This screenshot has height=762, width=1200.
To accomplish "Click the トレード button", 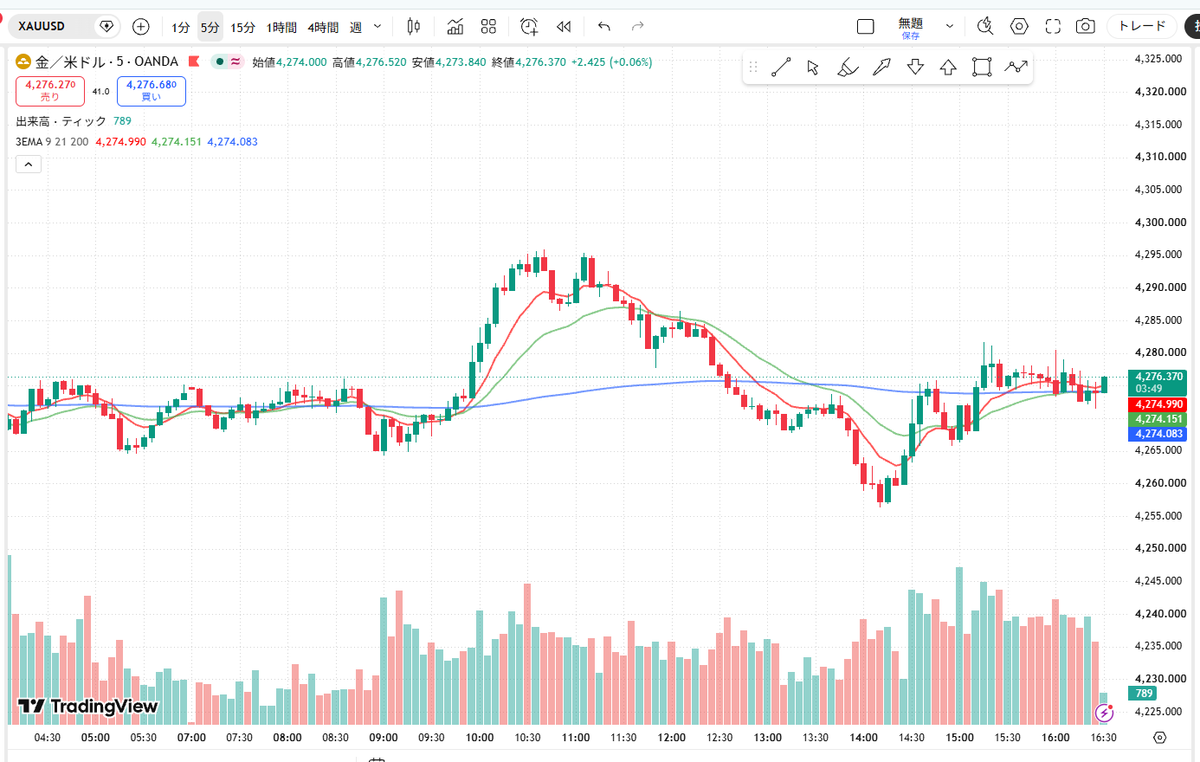I will point(1141,27).
